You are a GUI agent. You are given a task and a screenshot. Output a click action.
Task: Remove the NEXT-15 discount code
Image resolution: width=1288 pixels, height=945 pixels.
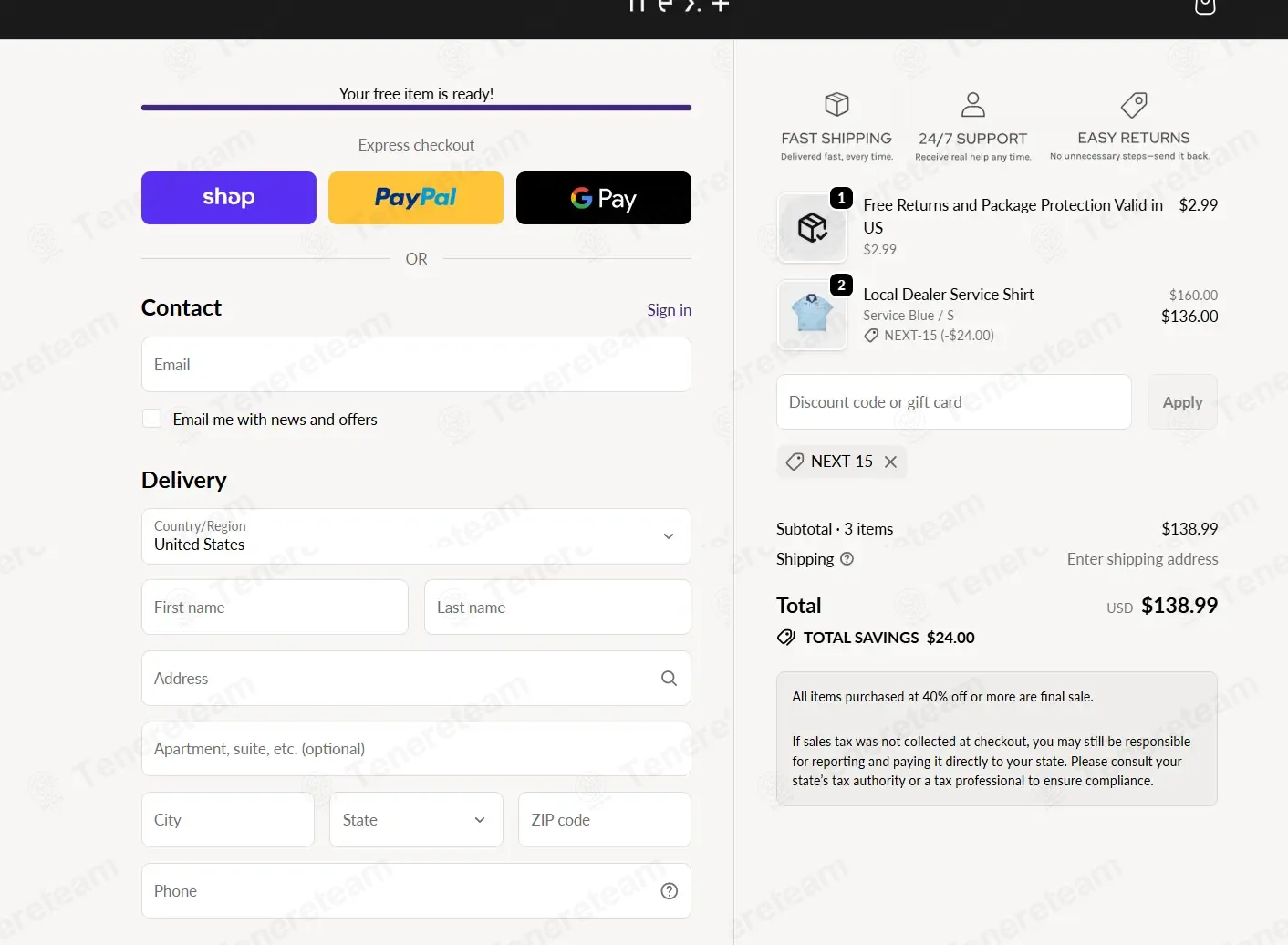click(891, 462)
